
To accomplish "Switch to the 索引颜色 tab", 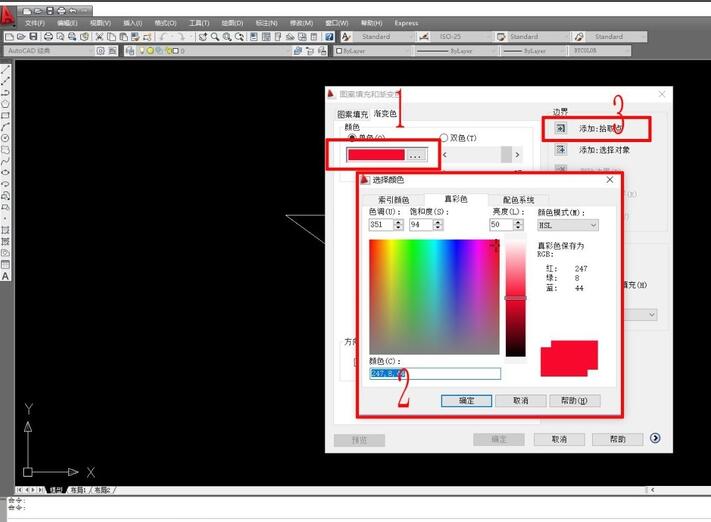I will coord(393,200).
